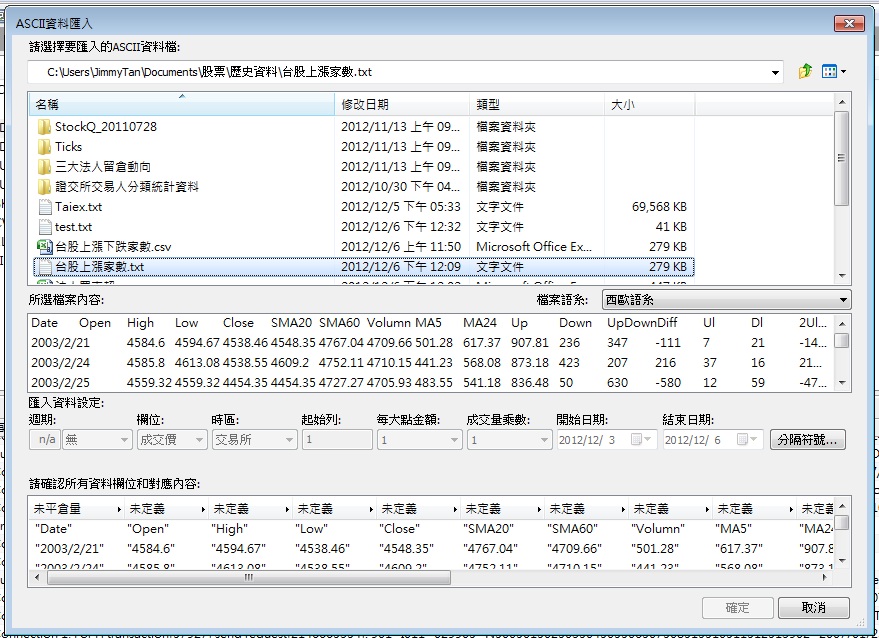The image size is (879, 638).
Task: Click the 起始列 input field
Action: 337,440
